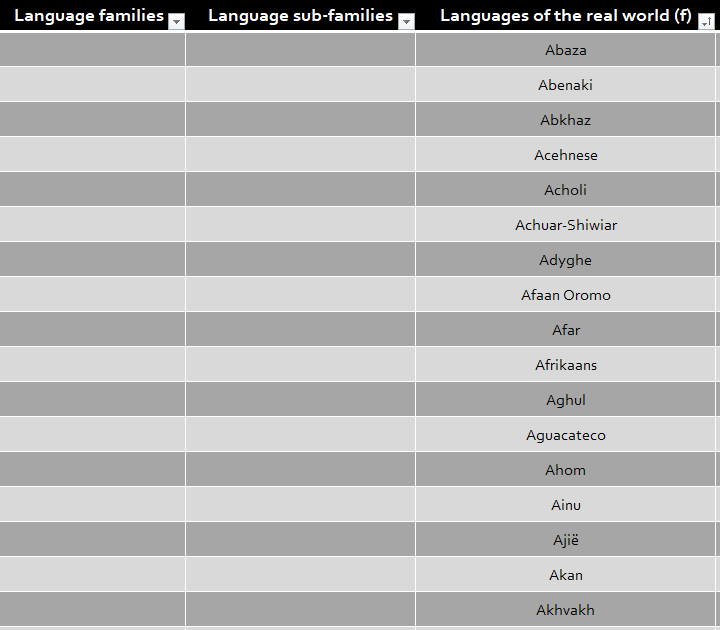
Task: Open the Language sub-families filter dropdown
Action: [406, 21]
